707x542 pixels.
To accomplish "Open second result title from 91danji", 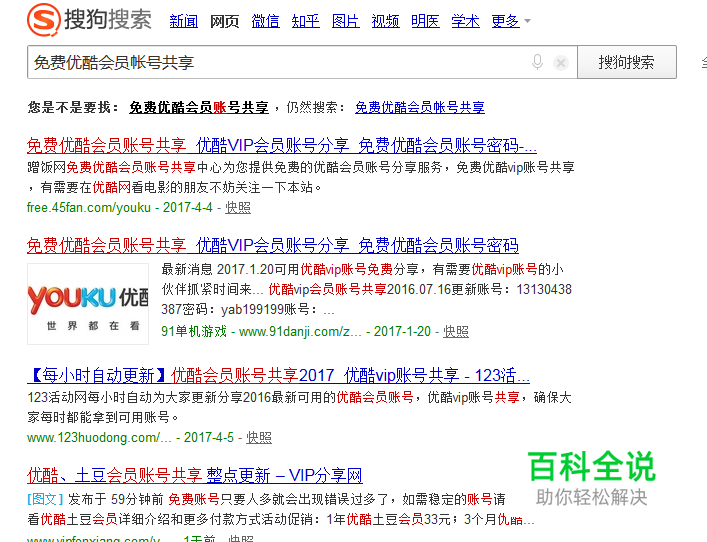I will (x=272, y=245).
